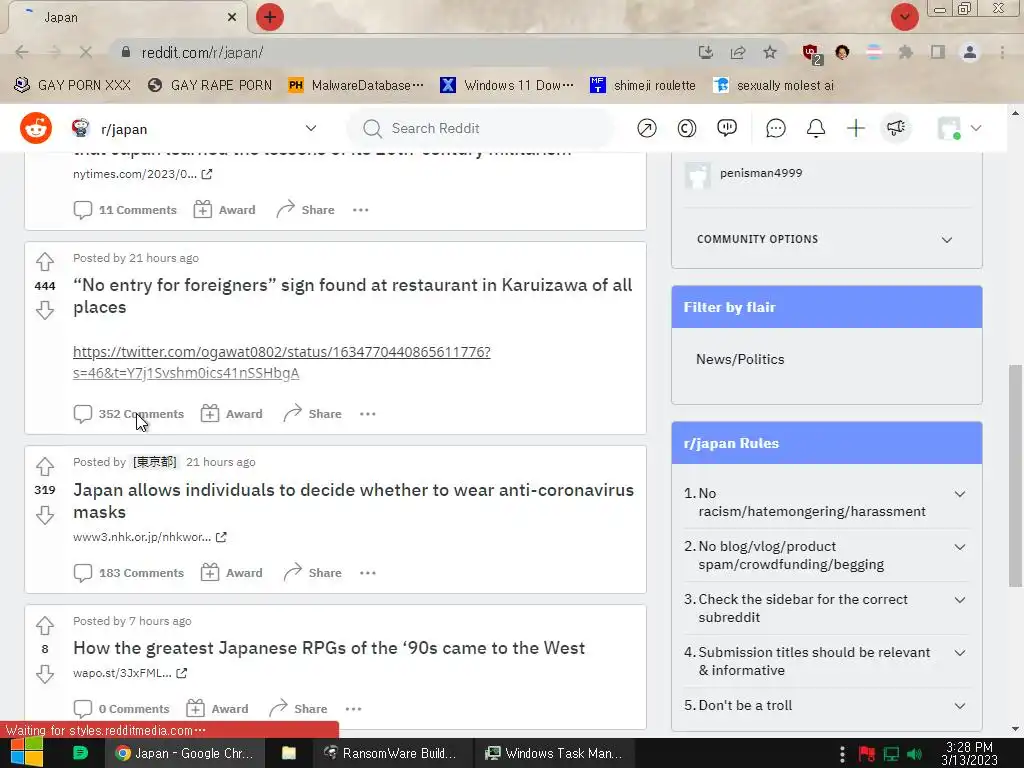The width and height of the screenshot is (1024, 768).
Task: Give Award to the Karuizawa restaurant post
Action: click(x=232, y=414)
